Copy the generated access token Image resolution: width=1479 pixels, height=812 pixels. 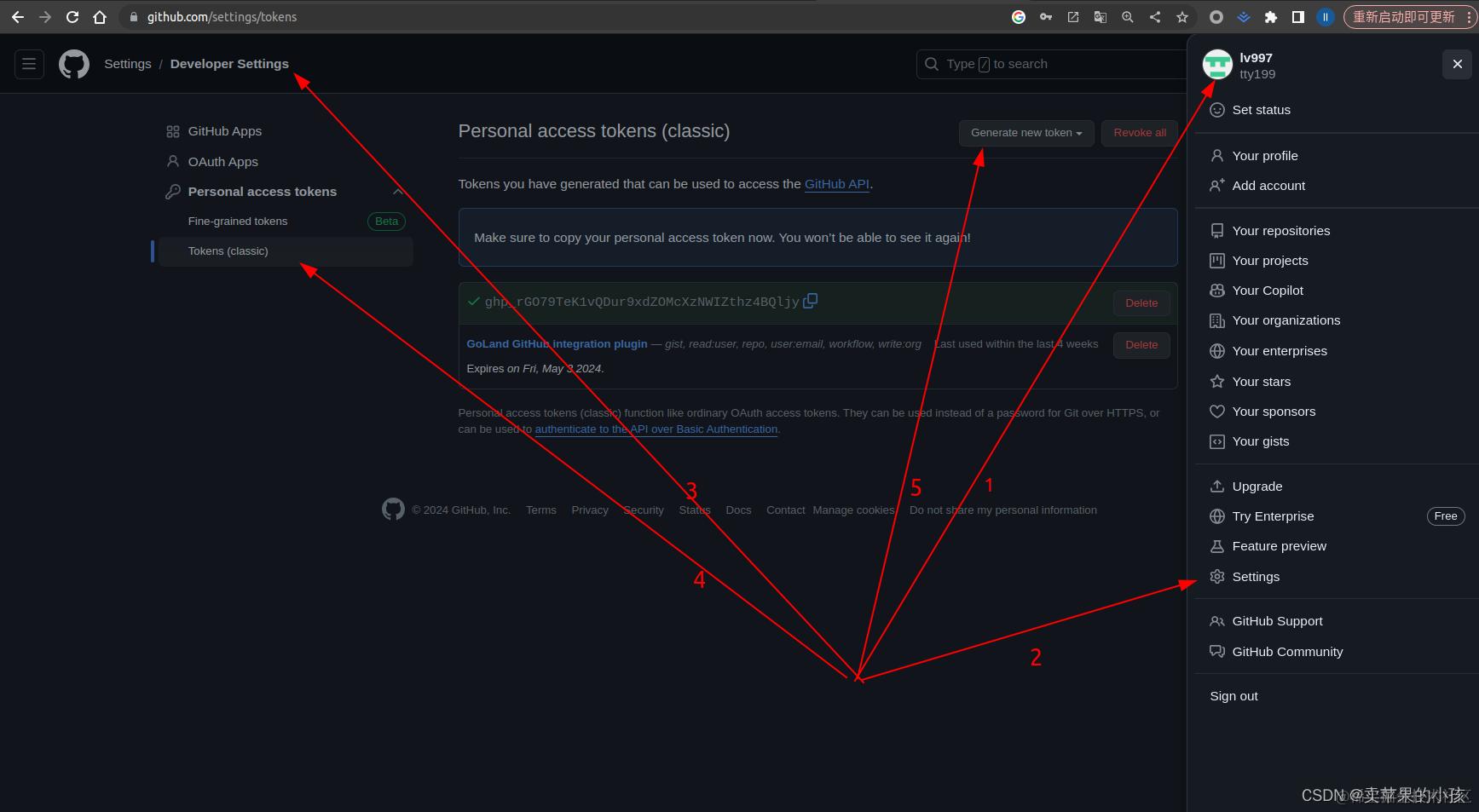[810, 301]
